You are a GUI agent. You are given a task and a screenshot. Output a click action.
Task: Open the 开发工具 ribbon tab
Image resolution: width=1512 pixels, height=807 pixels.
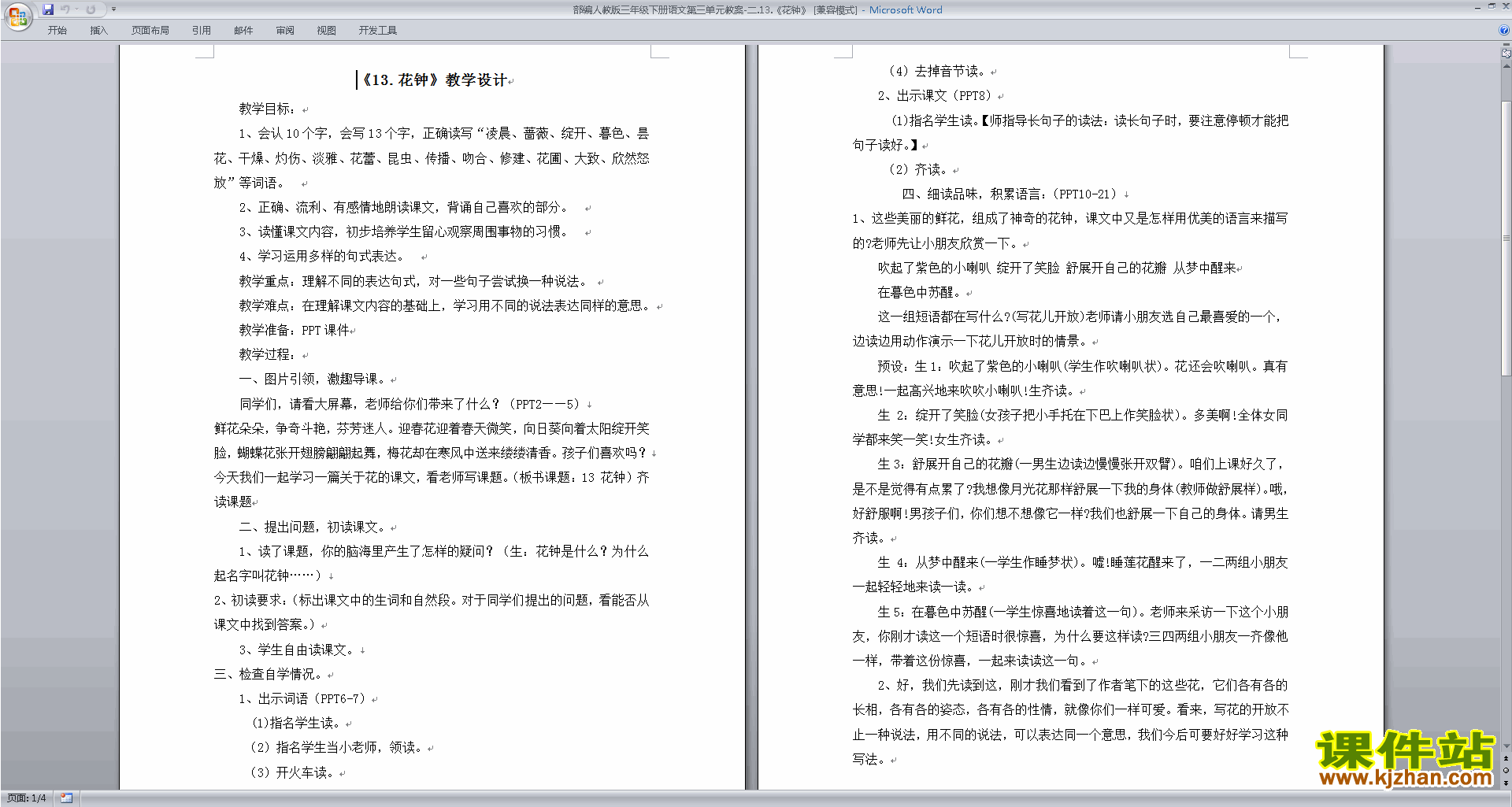coord(378,30)
